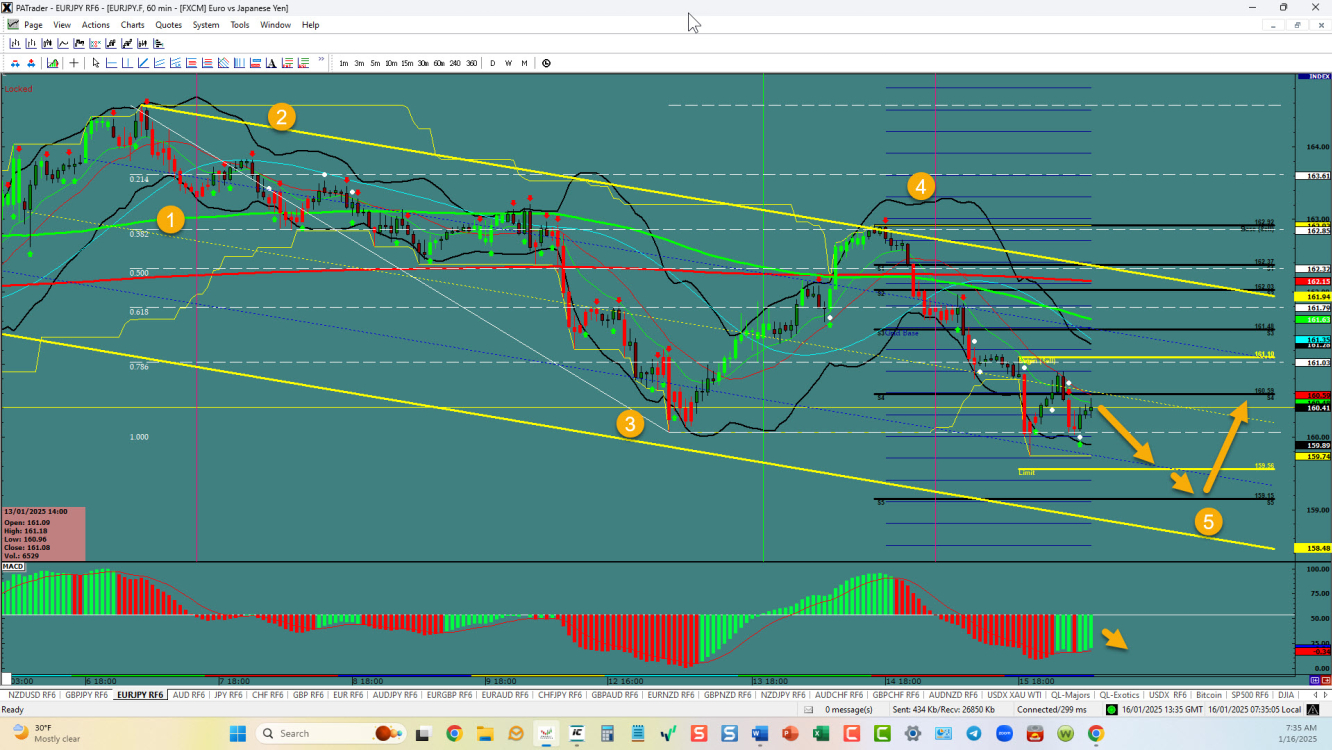This screenshot has height=750, width=1332.
Task: Click the Windows taskbar Search box
Action: 330,734
